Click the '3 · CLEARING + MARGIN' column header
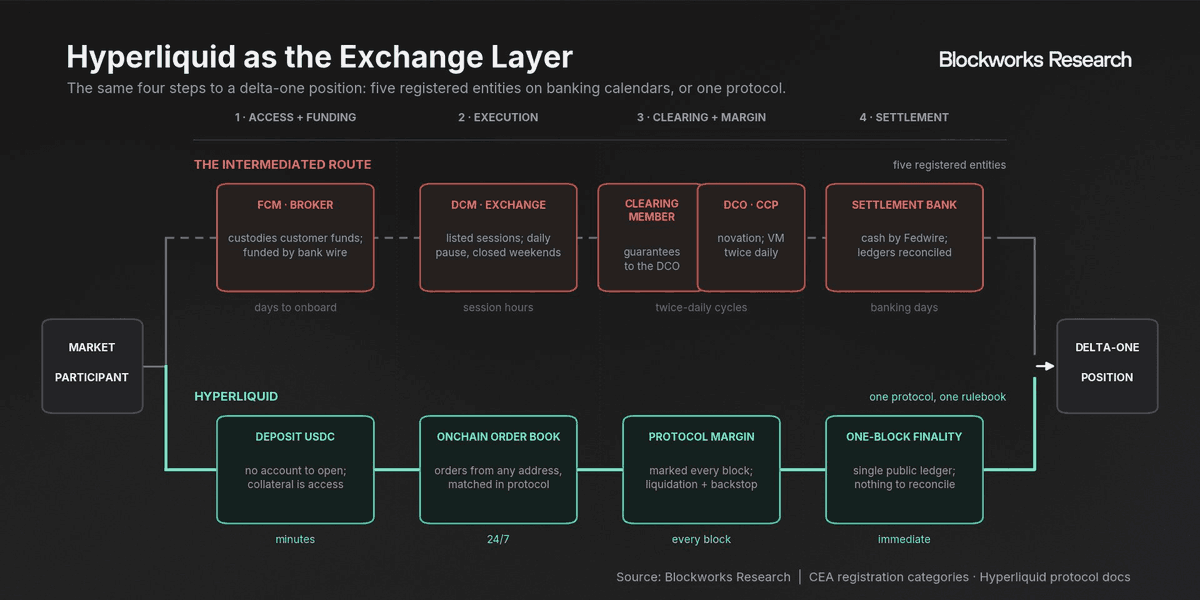Image resolution: width=1200 pixels, height=600 pixels. coord(701,117)
